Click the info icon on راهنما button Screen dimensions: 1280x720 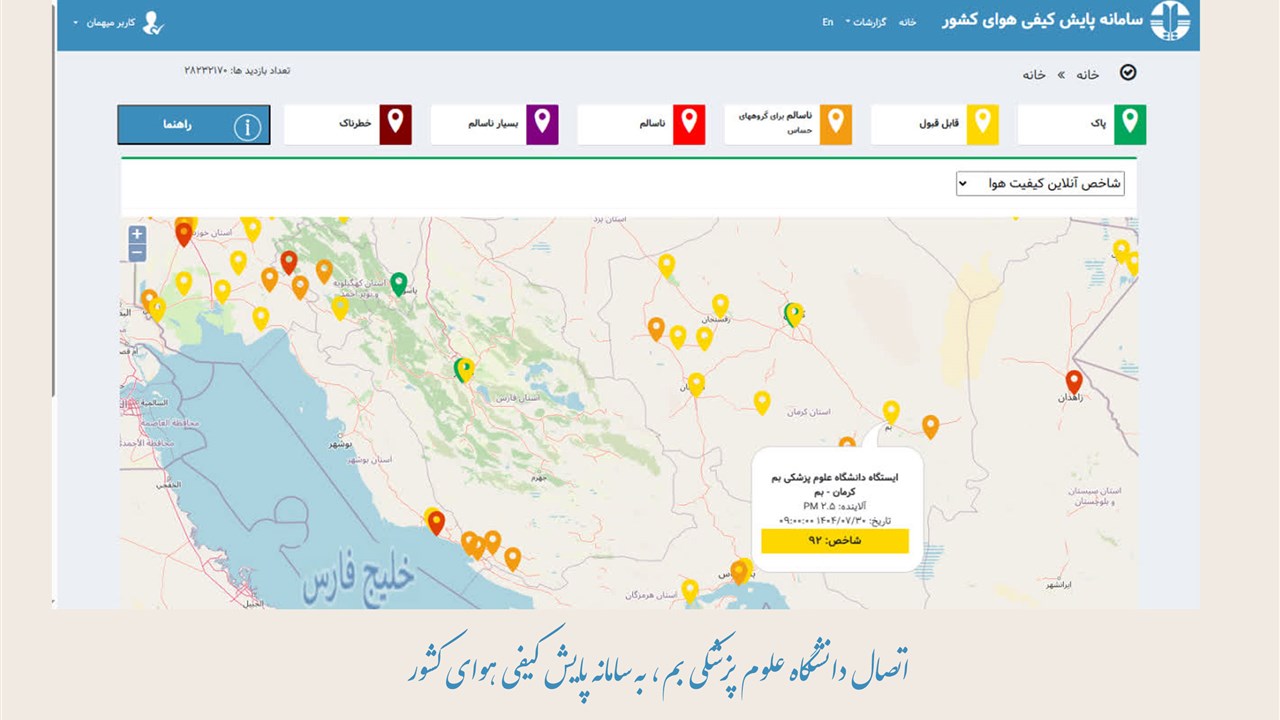(247, 126)
